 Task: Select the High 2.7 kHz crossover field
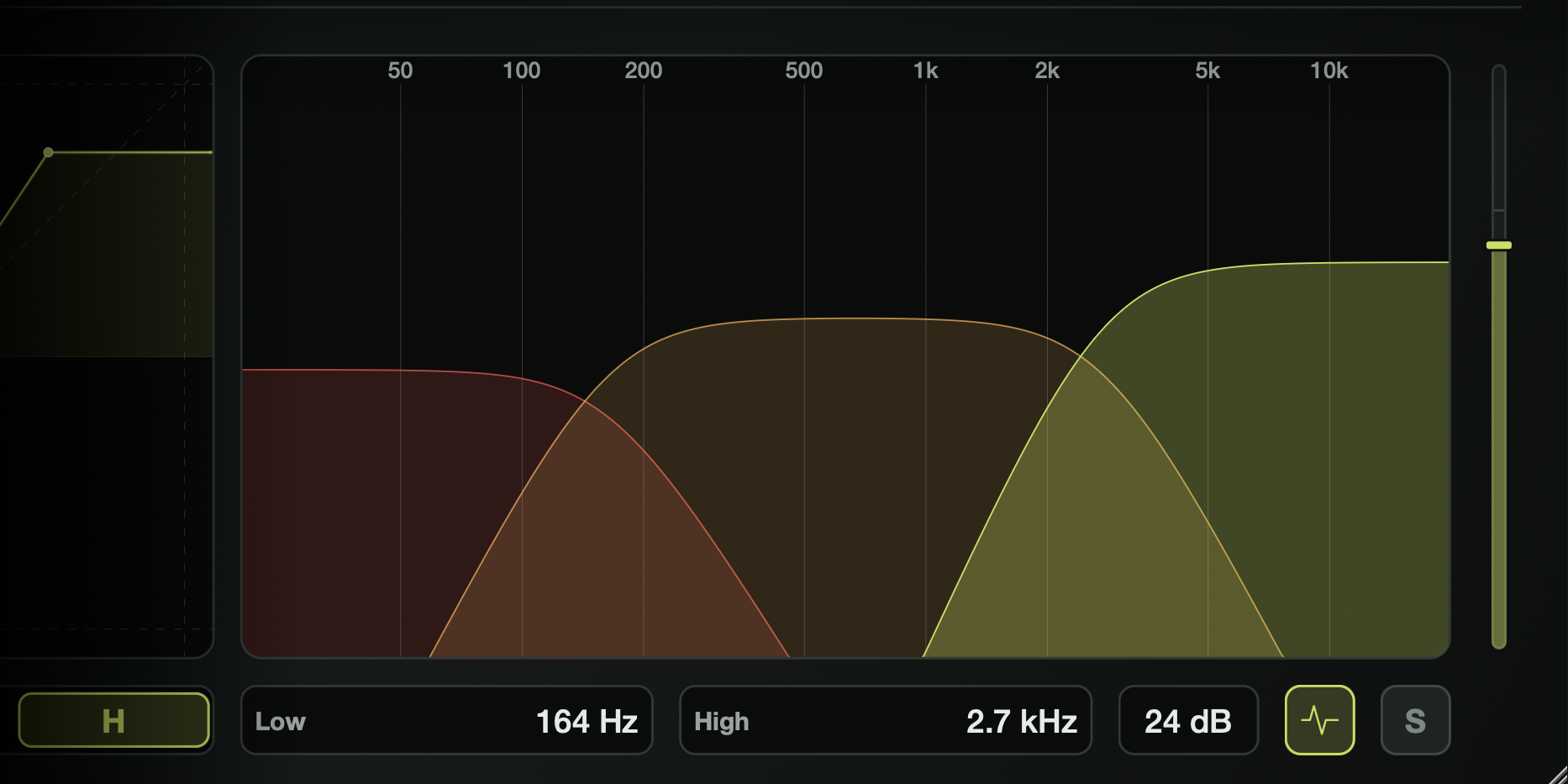886,720
